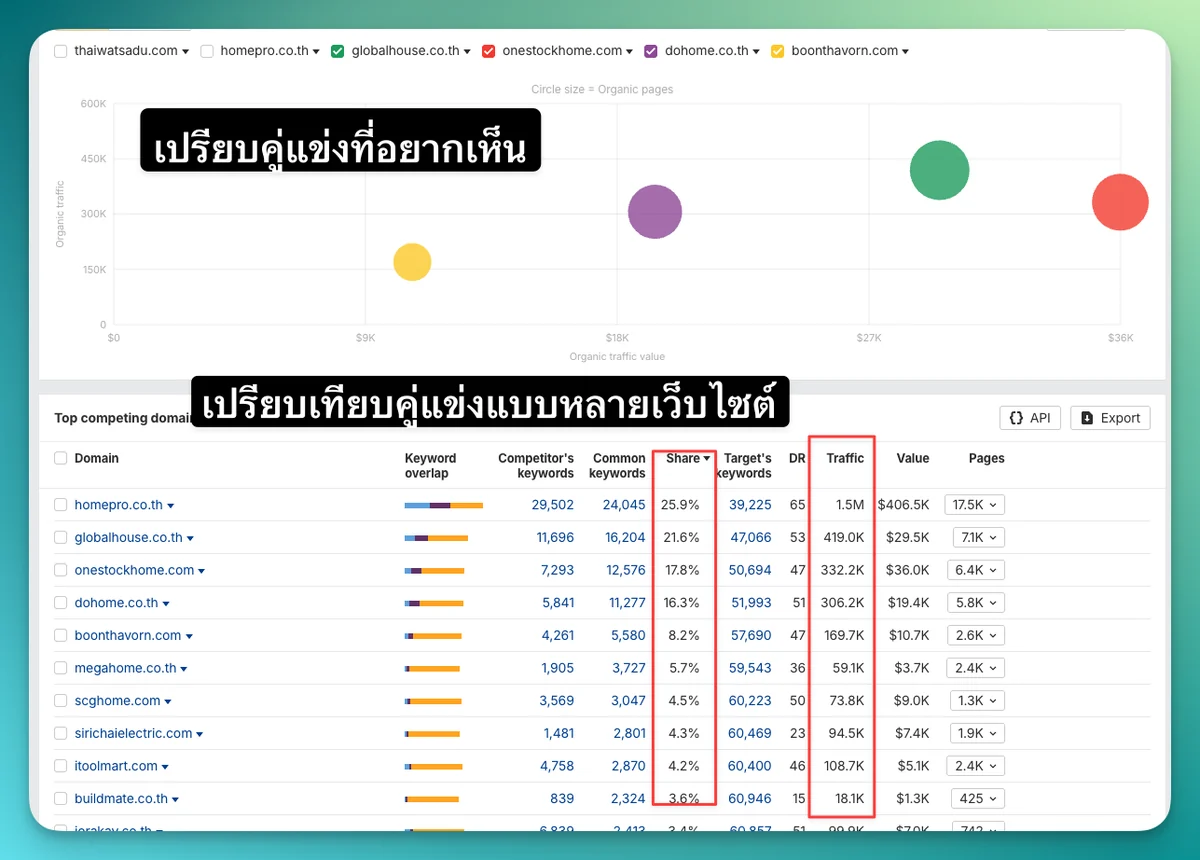Open the scghome.com domain link
This screenshot has width=1200, height=860.
[117, 701]
